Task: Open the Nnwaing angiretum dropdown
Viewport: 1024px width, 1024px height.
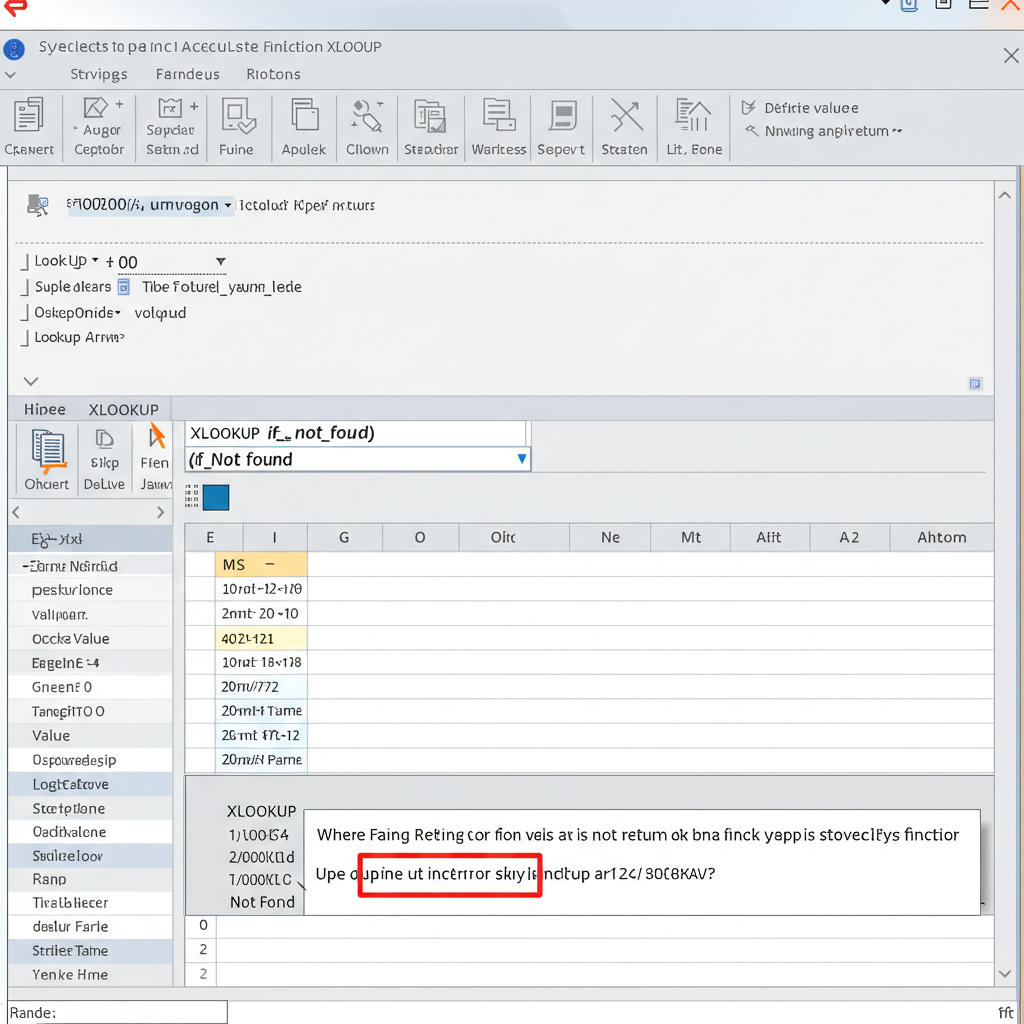Action: coord(897,131)
